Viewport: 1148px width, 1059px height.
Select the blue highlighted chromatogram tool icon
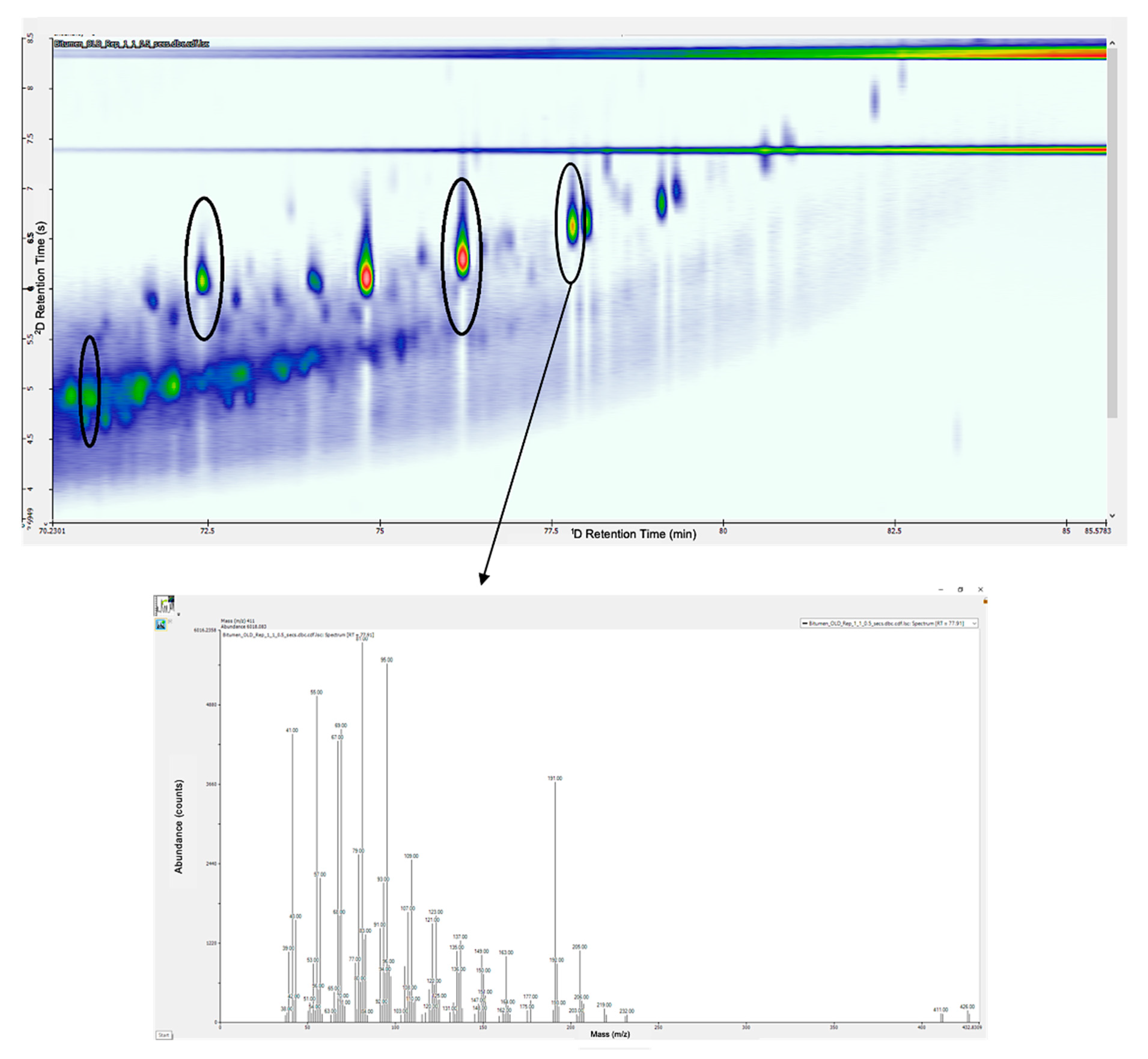(x=160, y=625)
